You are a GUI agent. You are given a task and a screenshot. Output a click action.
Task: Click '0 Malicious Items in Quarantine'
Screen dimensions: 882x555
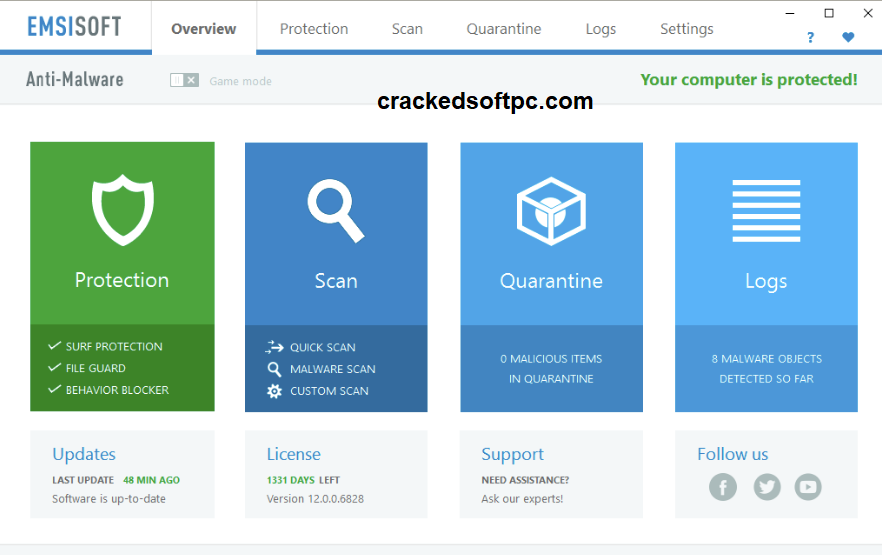tap(551, 369)
